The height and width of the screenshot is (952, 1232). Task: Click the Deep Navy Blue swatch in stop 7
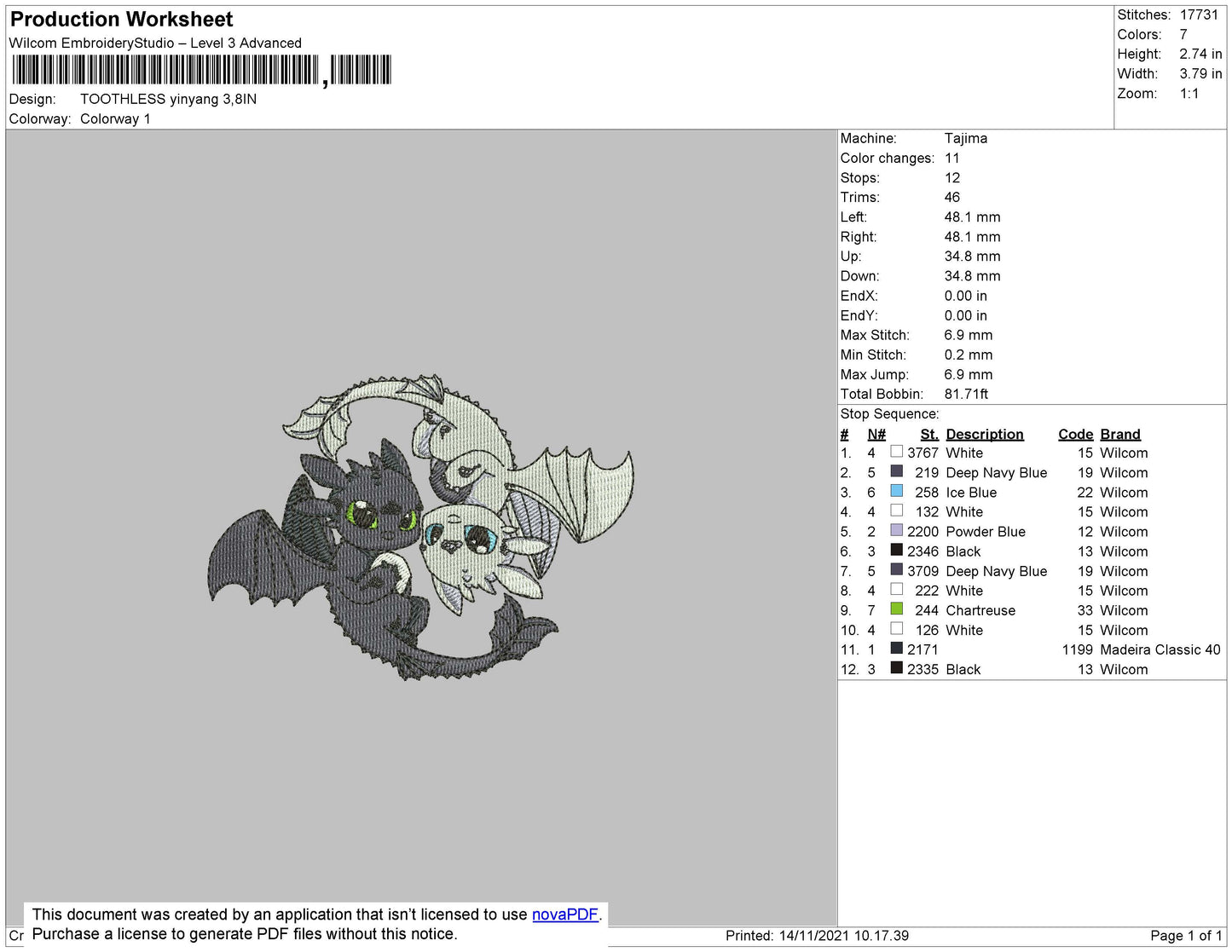[896, 570]
